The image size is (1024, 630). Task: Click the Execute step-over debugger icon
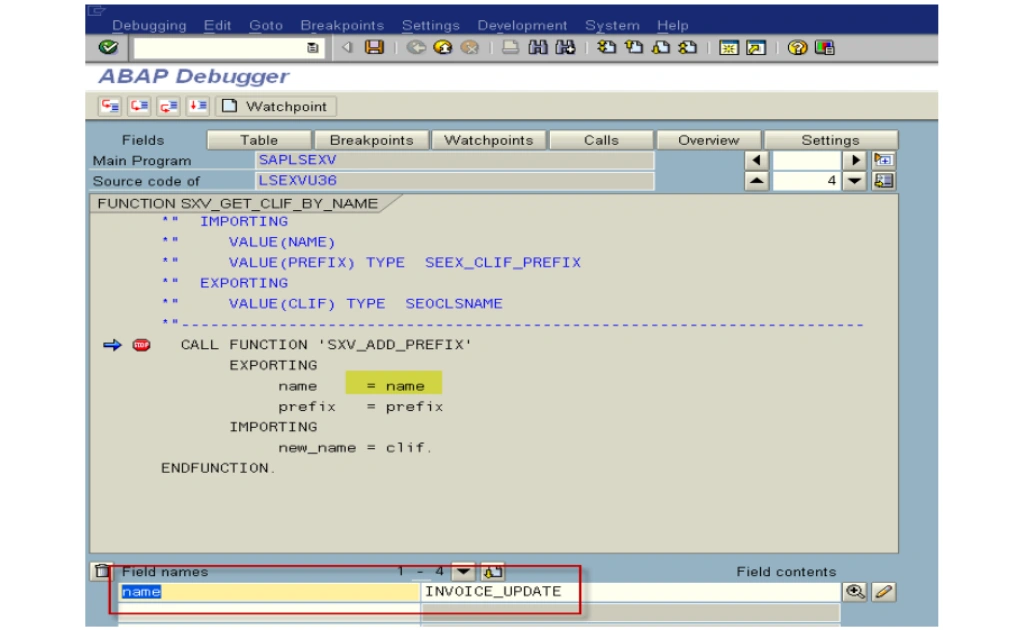click(139, 106)
